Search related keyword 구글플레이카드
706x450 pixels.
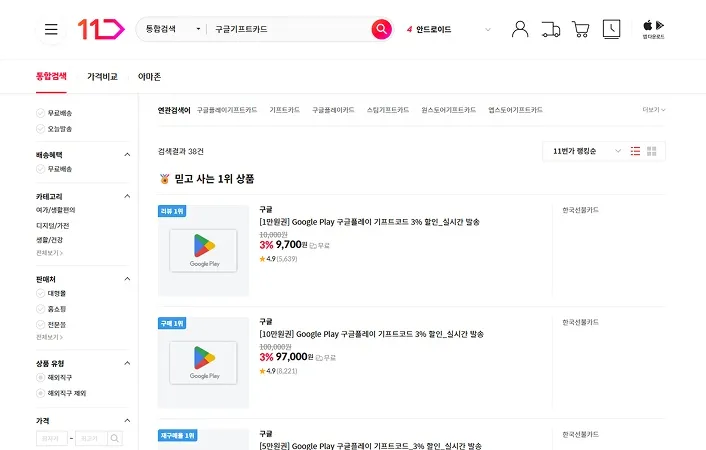click(333, 110)
